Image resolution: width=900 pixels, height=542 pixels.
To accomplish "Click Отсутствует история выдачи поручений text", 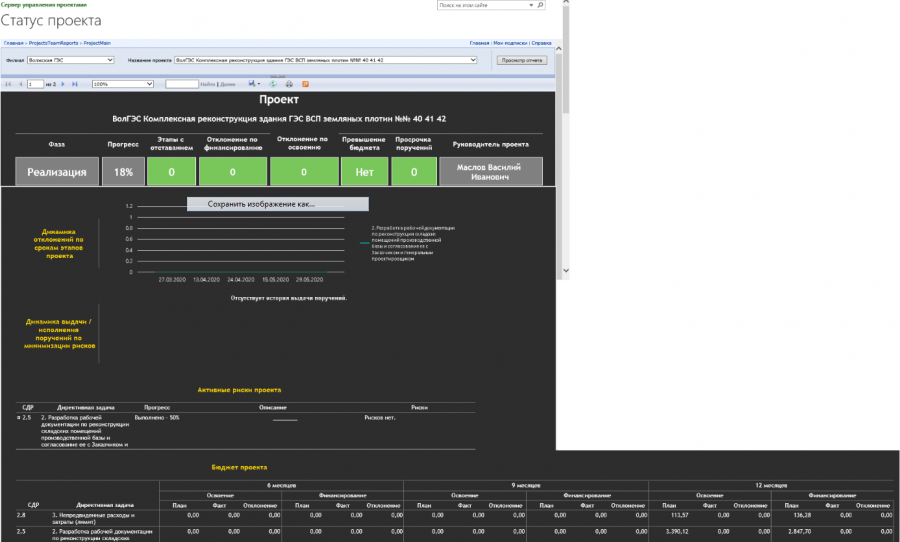I will pos(289,298).
